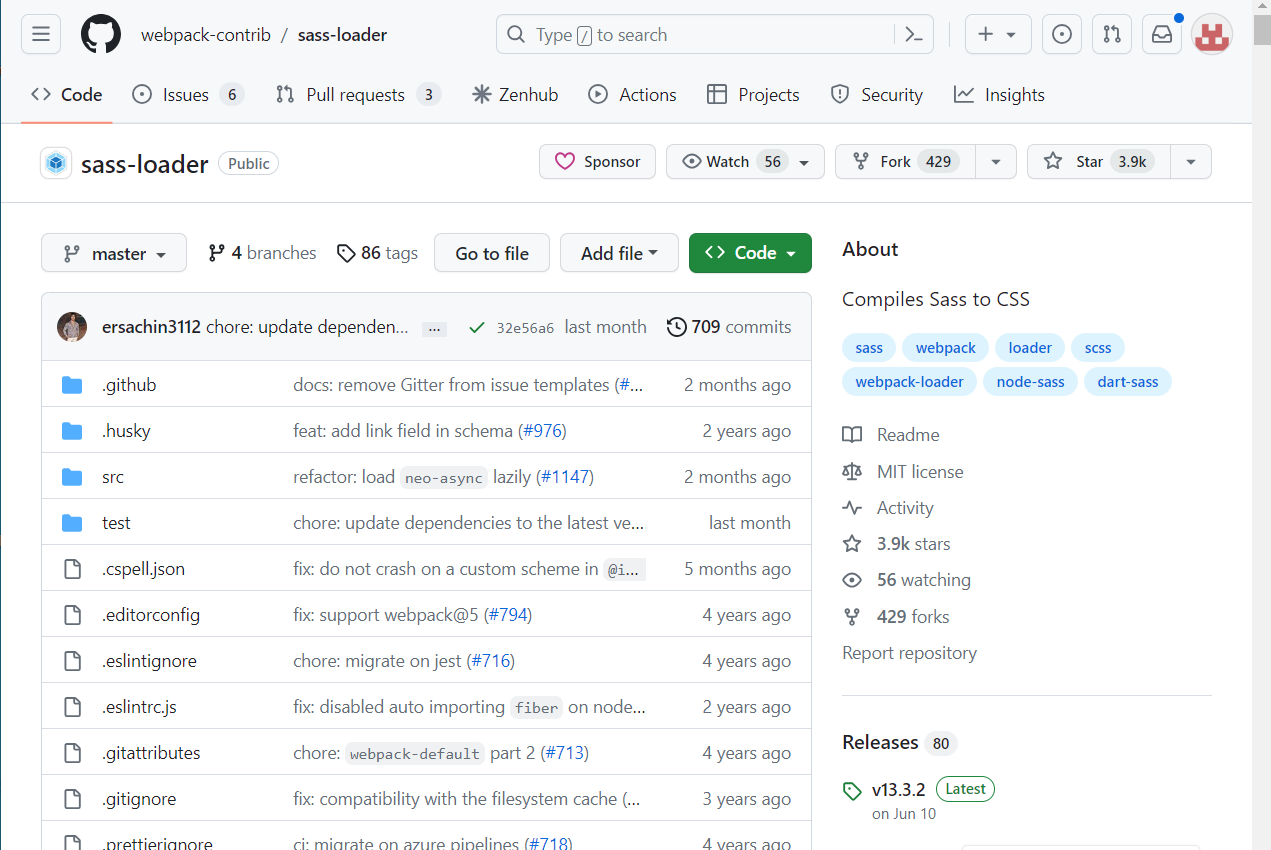Open the 709 commits history
The image size is (1271, 850).
click(729, 327)
